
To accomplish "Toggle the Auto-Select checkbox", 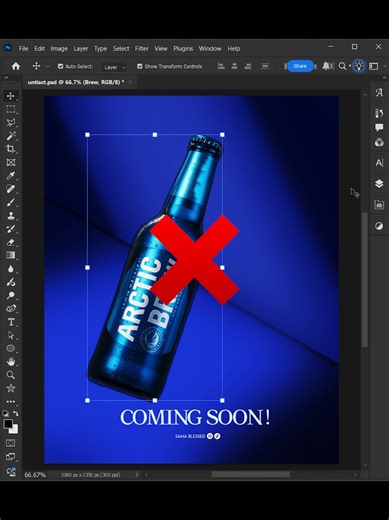I will pyautogui.click(x=60, y=66).
